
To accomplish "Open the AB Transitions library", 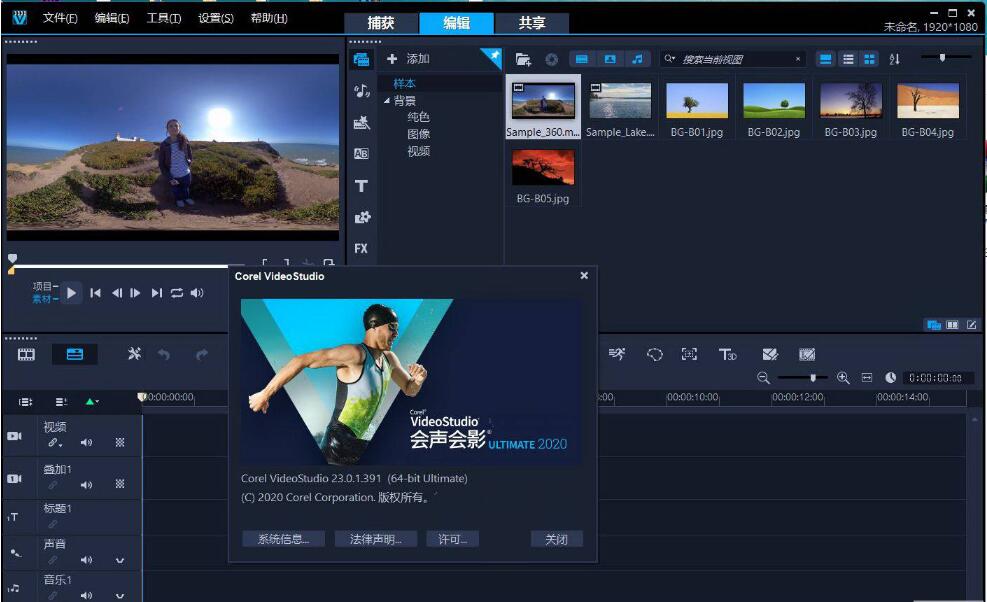I will click(x=361, y=154).
